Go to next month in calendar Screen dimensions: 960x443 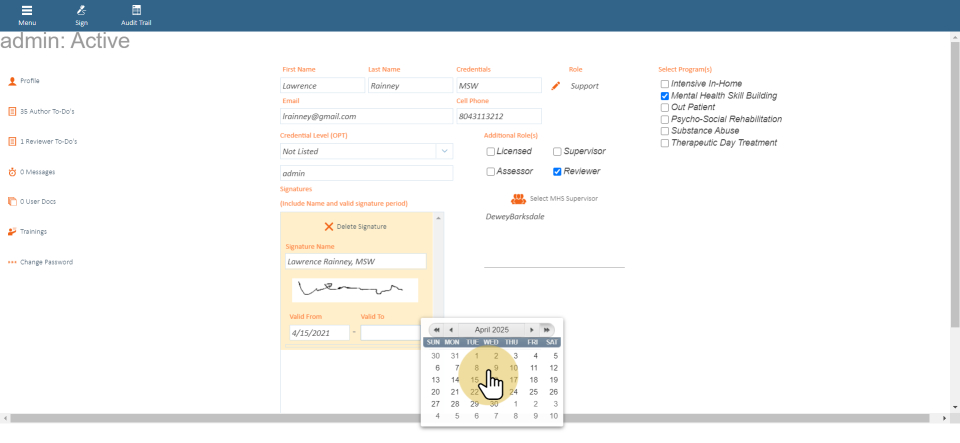click(531, 329)
